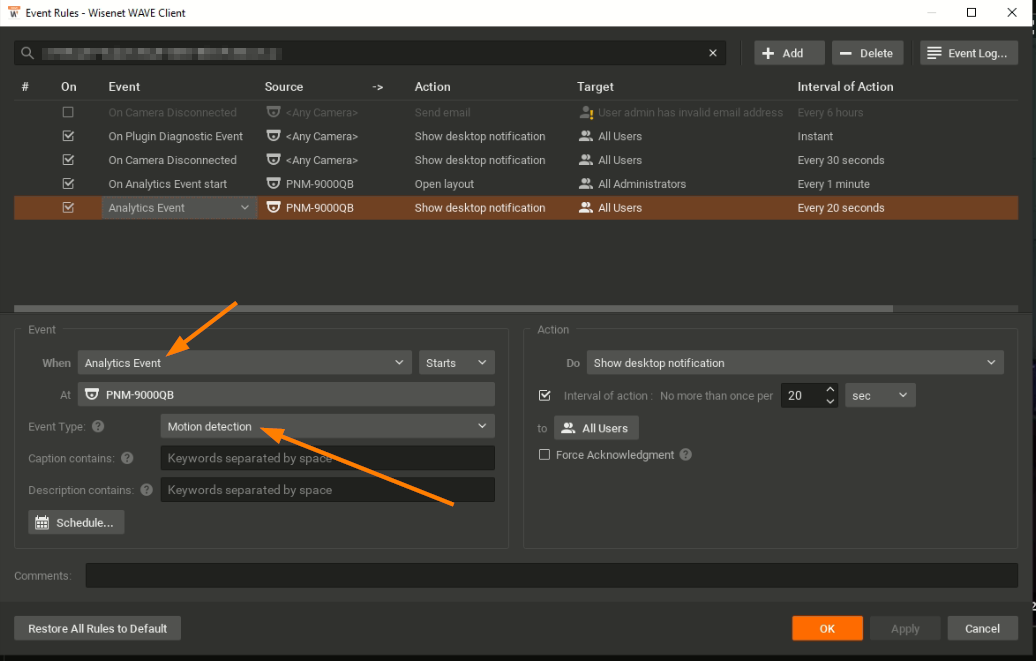The height and width of the screenshot is (661, 1036).
Task: Sort by the Source column header
Action: click(283, 87)
